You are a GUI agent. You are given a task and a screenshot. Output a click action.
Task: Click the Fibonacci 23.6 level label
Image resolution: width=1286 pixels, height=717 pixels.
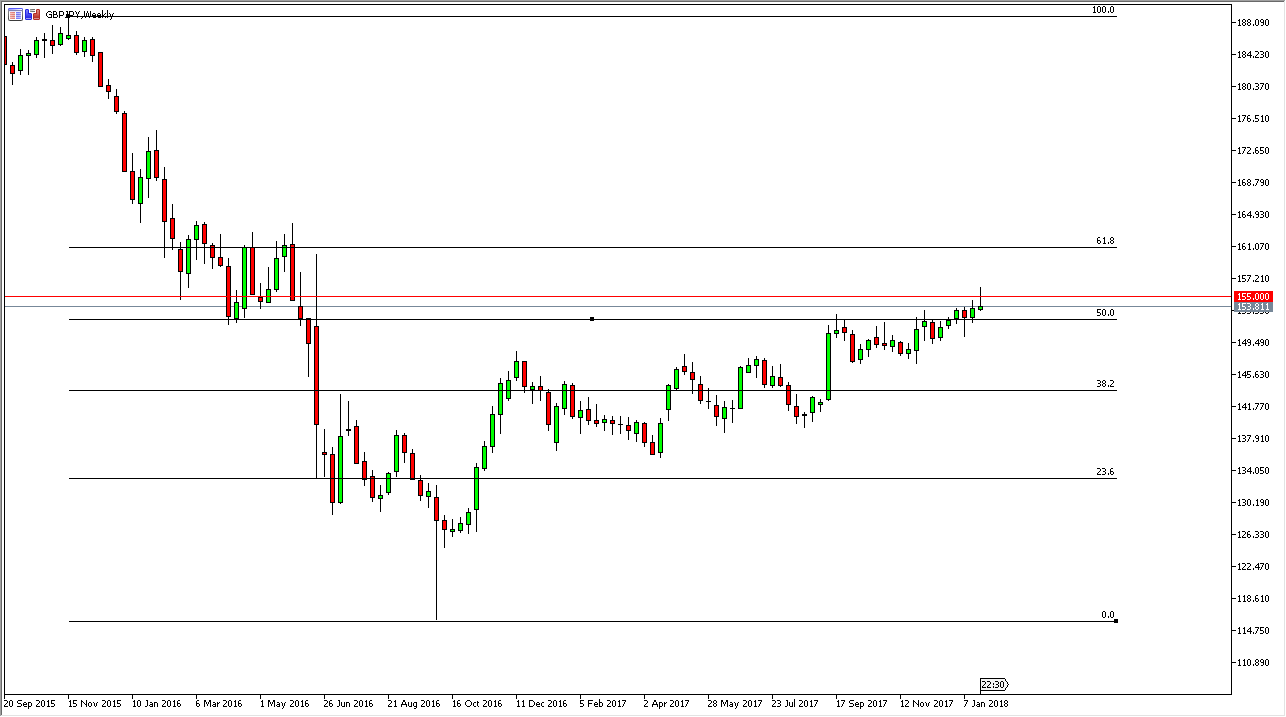tap(1105, 472)
